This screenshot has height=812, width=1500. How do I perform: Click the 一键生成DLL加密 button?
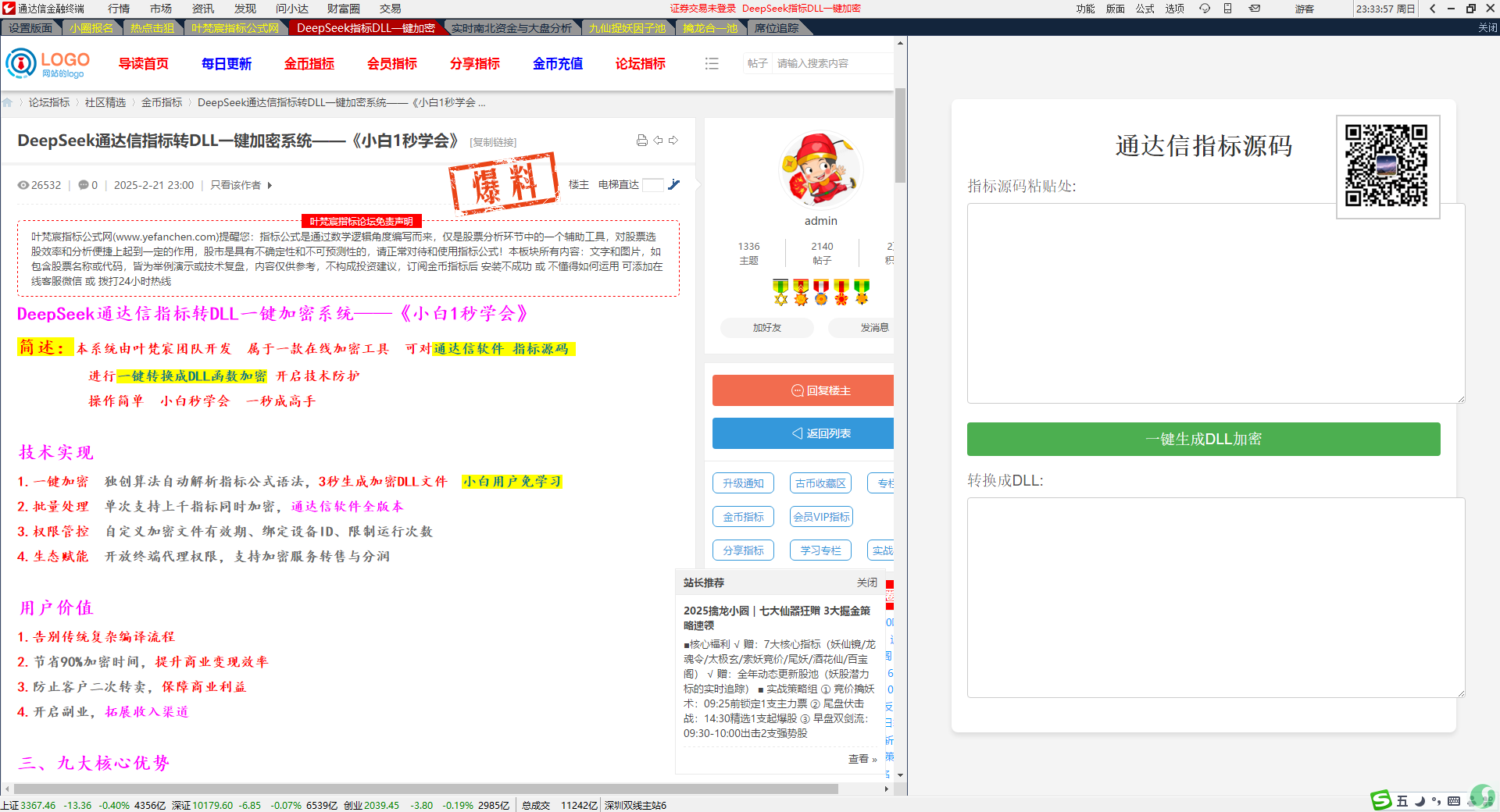[1203, 439]
